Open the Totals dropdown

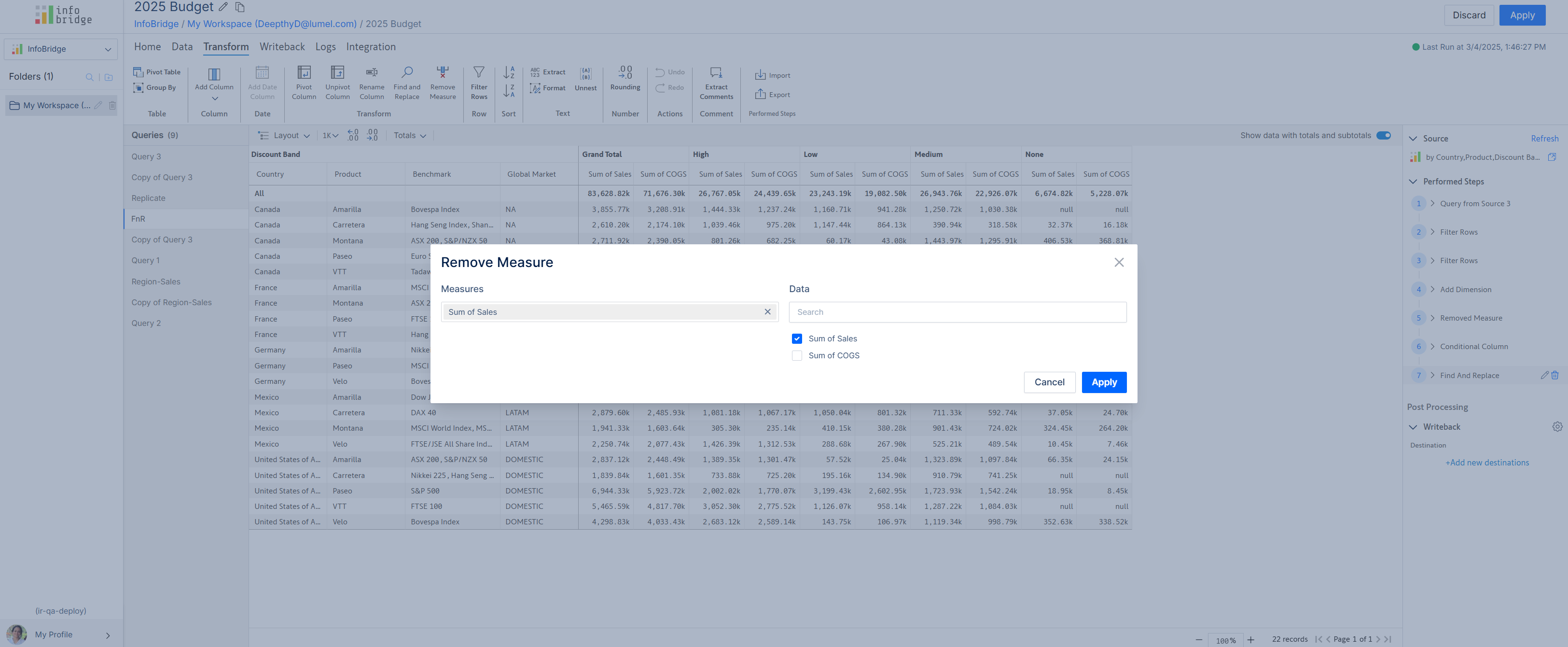click(410, 136)
